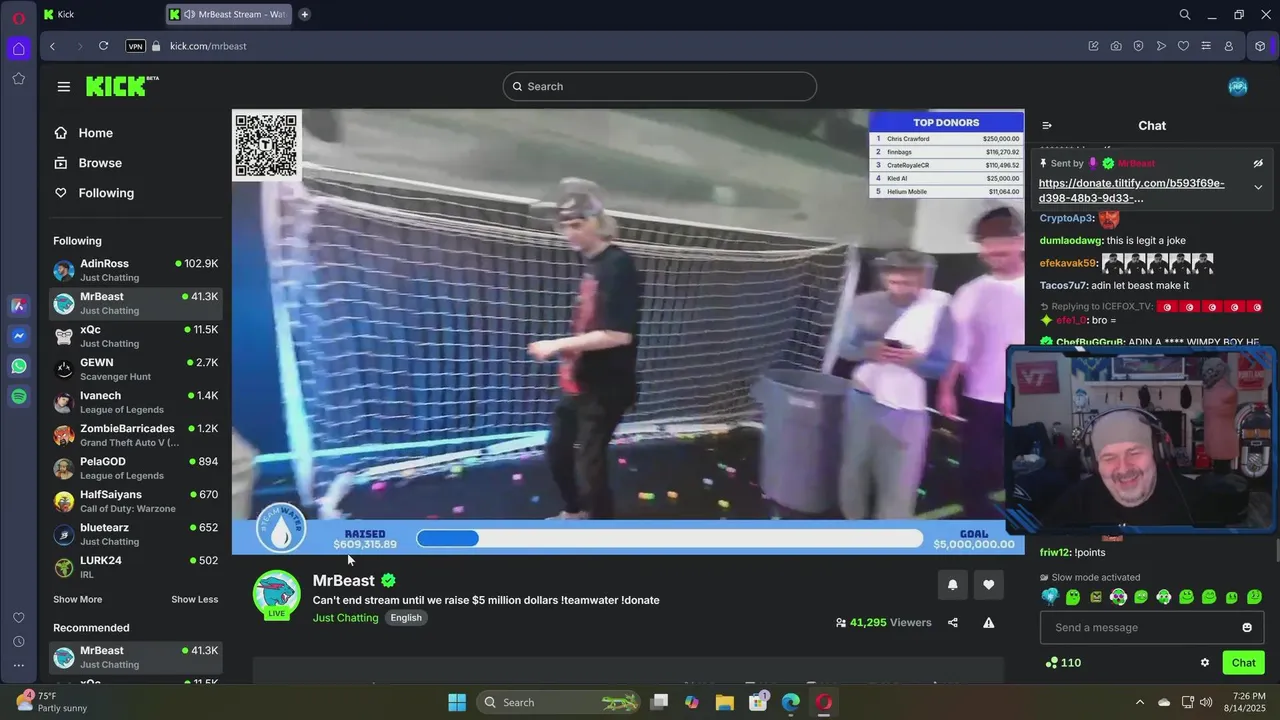Open AdinRoss channel in Following
This screenshot has height=720, width=1280.
[x=136, y=270]
